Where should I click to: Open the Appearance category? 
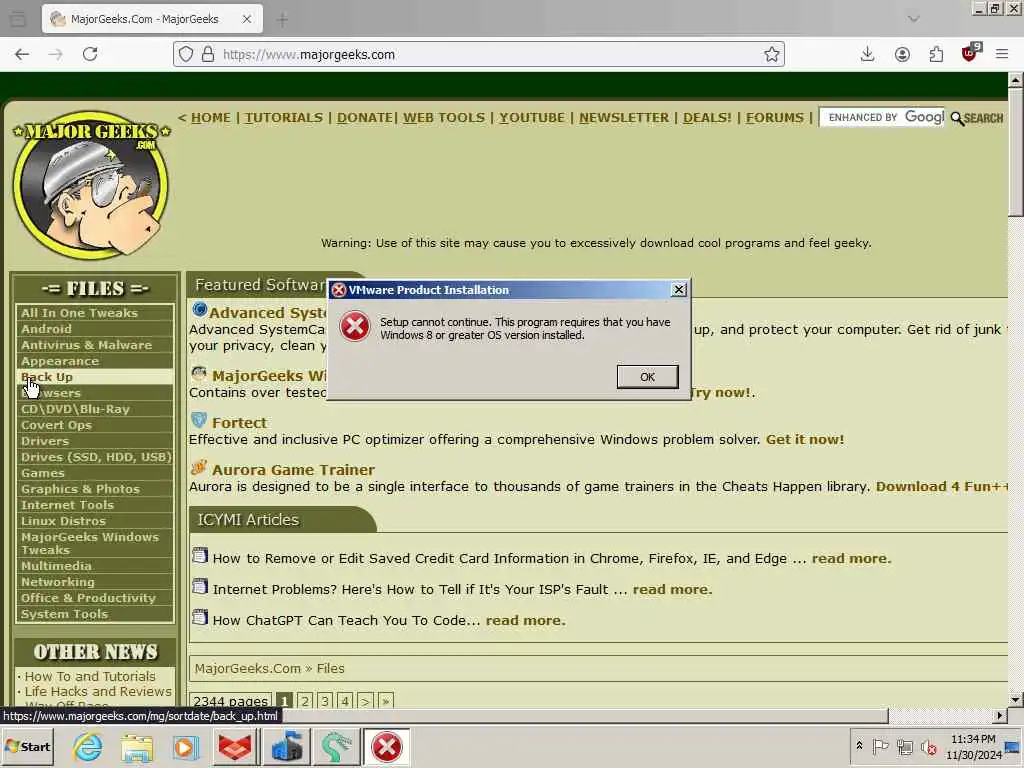(x=95, y=361)
